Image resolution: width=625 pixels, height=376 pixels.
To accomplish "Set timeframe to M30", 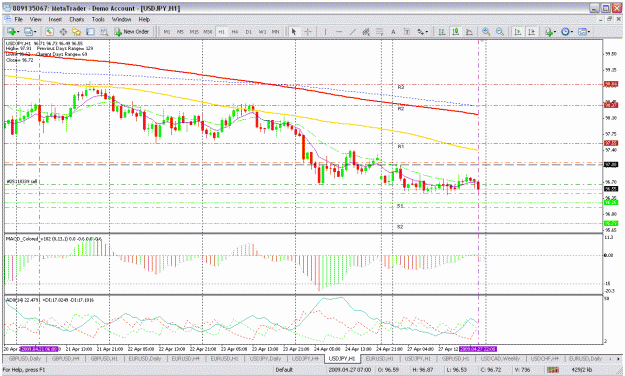I will click(x=207, y=31).
